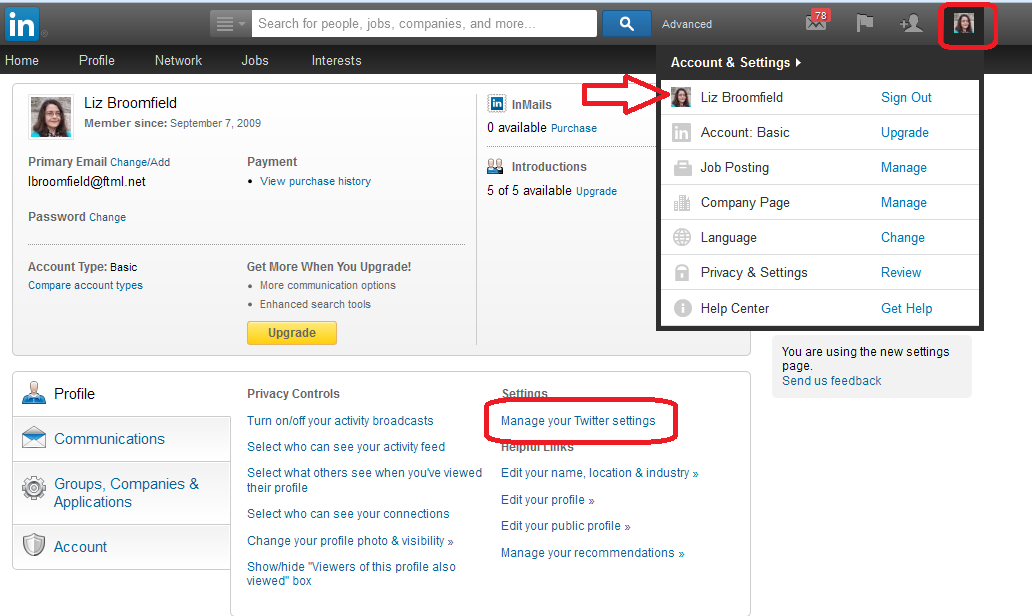Screen dimensions: 1032x616
Task: Expand the Account & Settings arrow
Action: tap(798, 63)
